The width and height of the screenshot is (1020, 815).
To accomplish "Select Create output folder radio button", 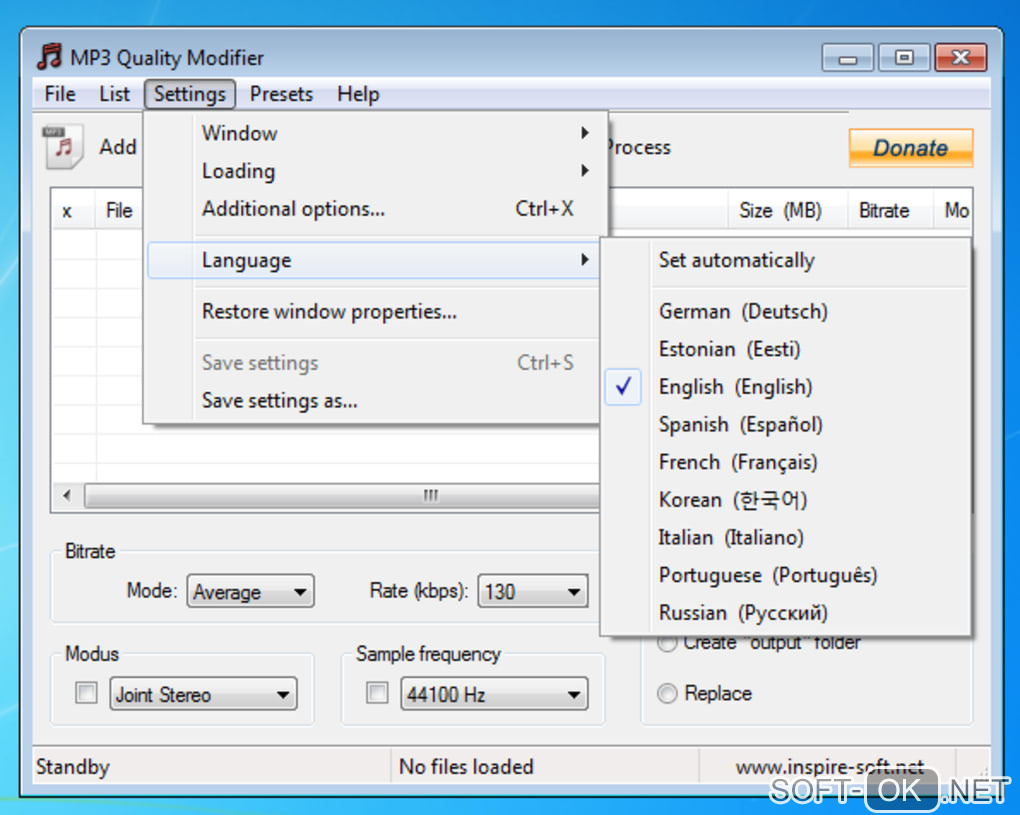I will click(x=667, y=643).
